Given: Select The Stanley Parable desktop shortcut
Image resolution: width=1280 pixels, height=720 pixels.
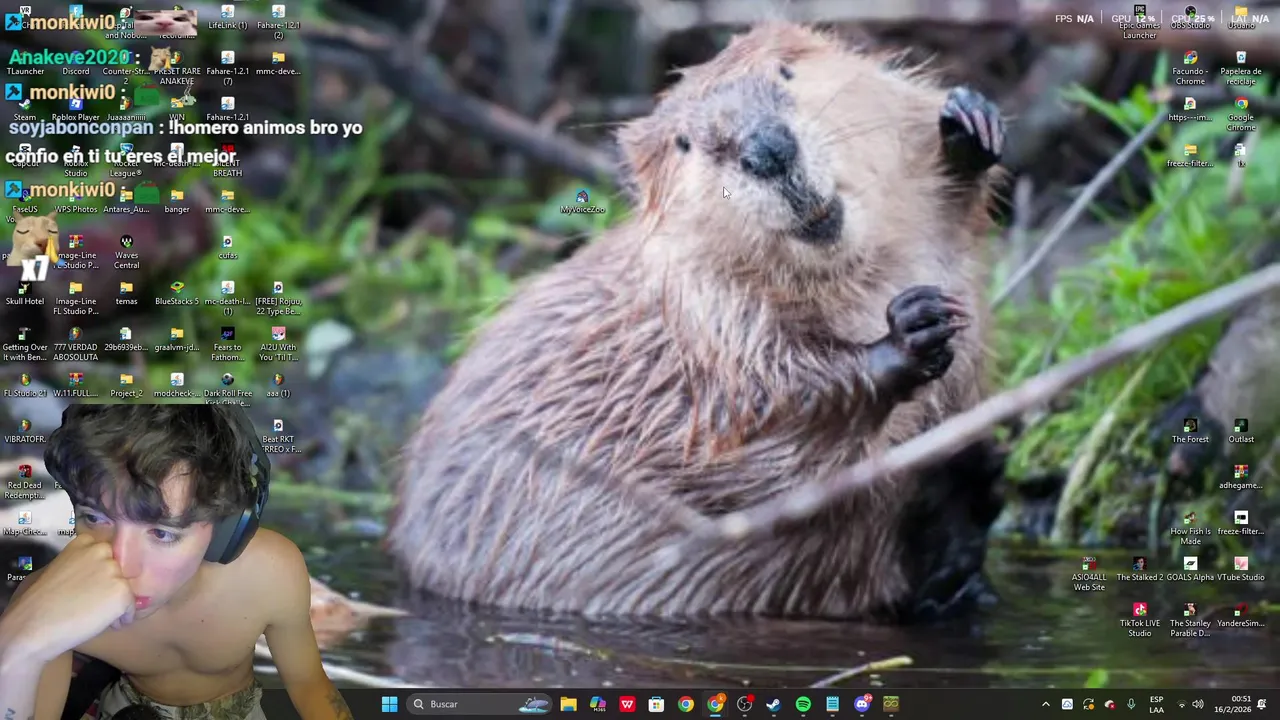Looking at the screenshot, I should 1190,620.
